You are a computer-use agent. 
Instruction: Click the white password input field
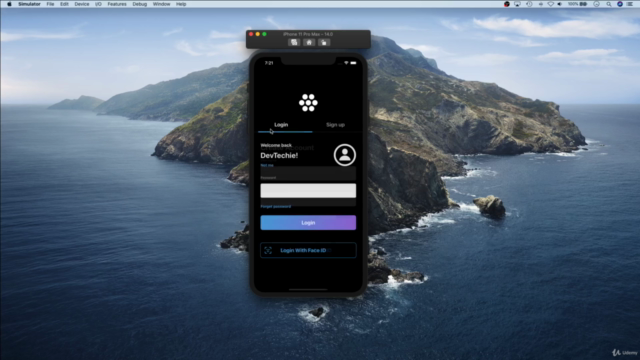click(x=308, y=191)
